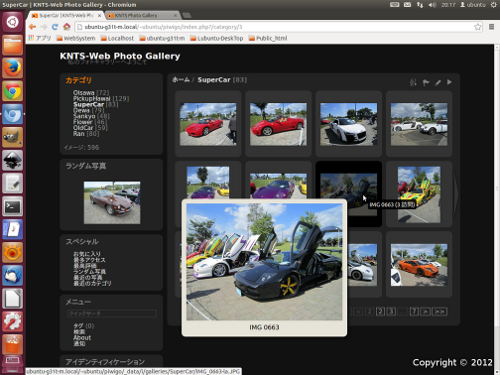Bookmark this page with the star icon
The image size is (500, 375).
click(x=477, y=27)
